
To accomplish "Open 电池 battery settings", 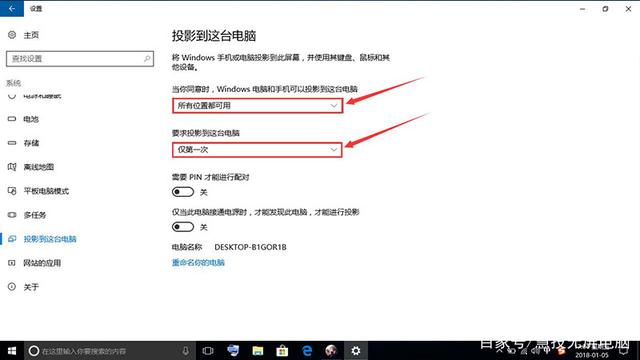I will (x=31, y=119).
